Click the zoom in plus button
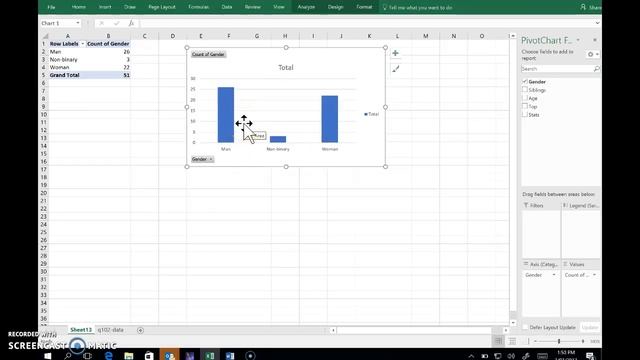The image size is (640, 360). (583, 341)
